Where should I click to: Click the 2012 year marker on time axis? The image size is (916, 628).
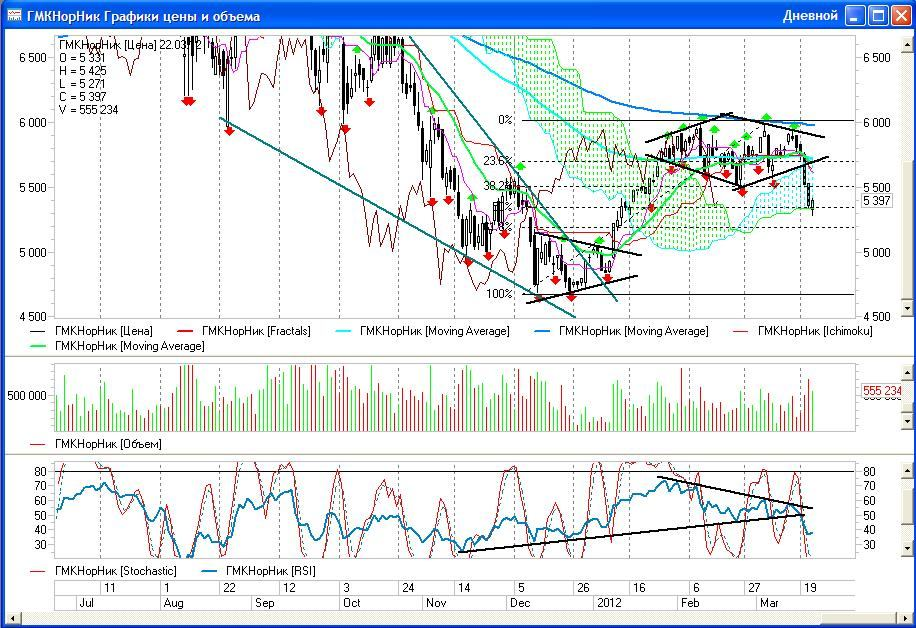coord(610,603)
